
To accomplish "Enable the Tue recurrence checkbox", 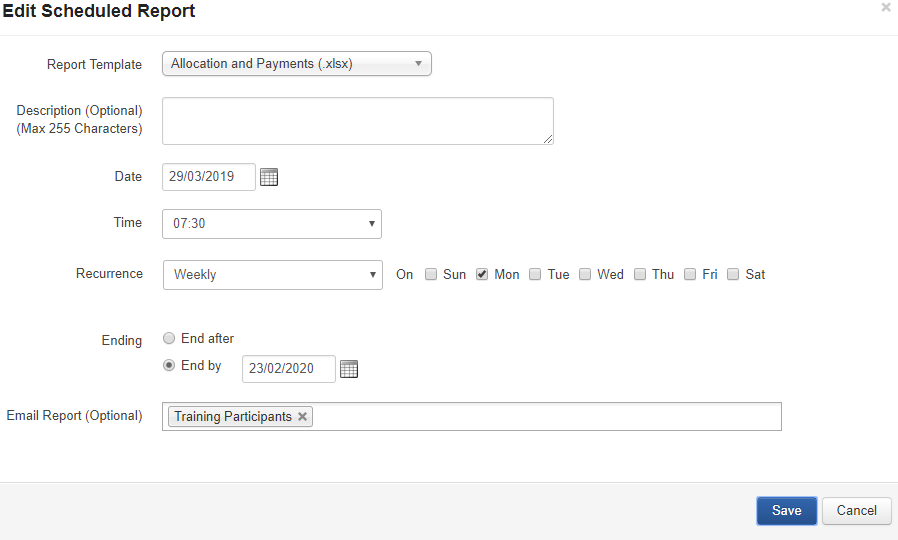I will click(535, 274).
